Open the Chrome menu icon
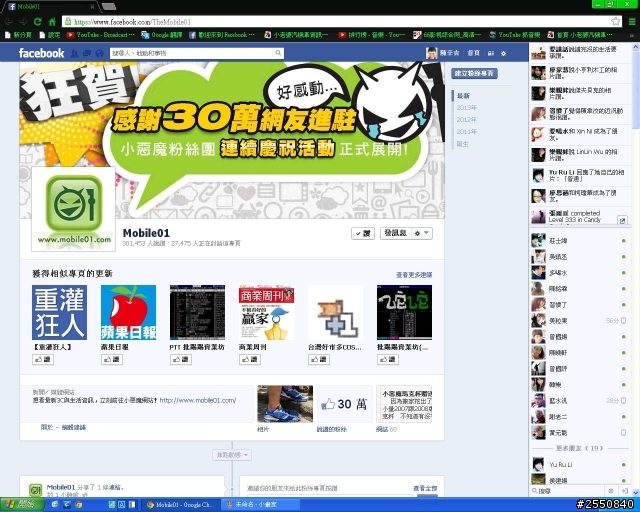The height and width of the screenshot is (512, 640). (x=631, y=22)
